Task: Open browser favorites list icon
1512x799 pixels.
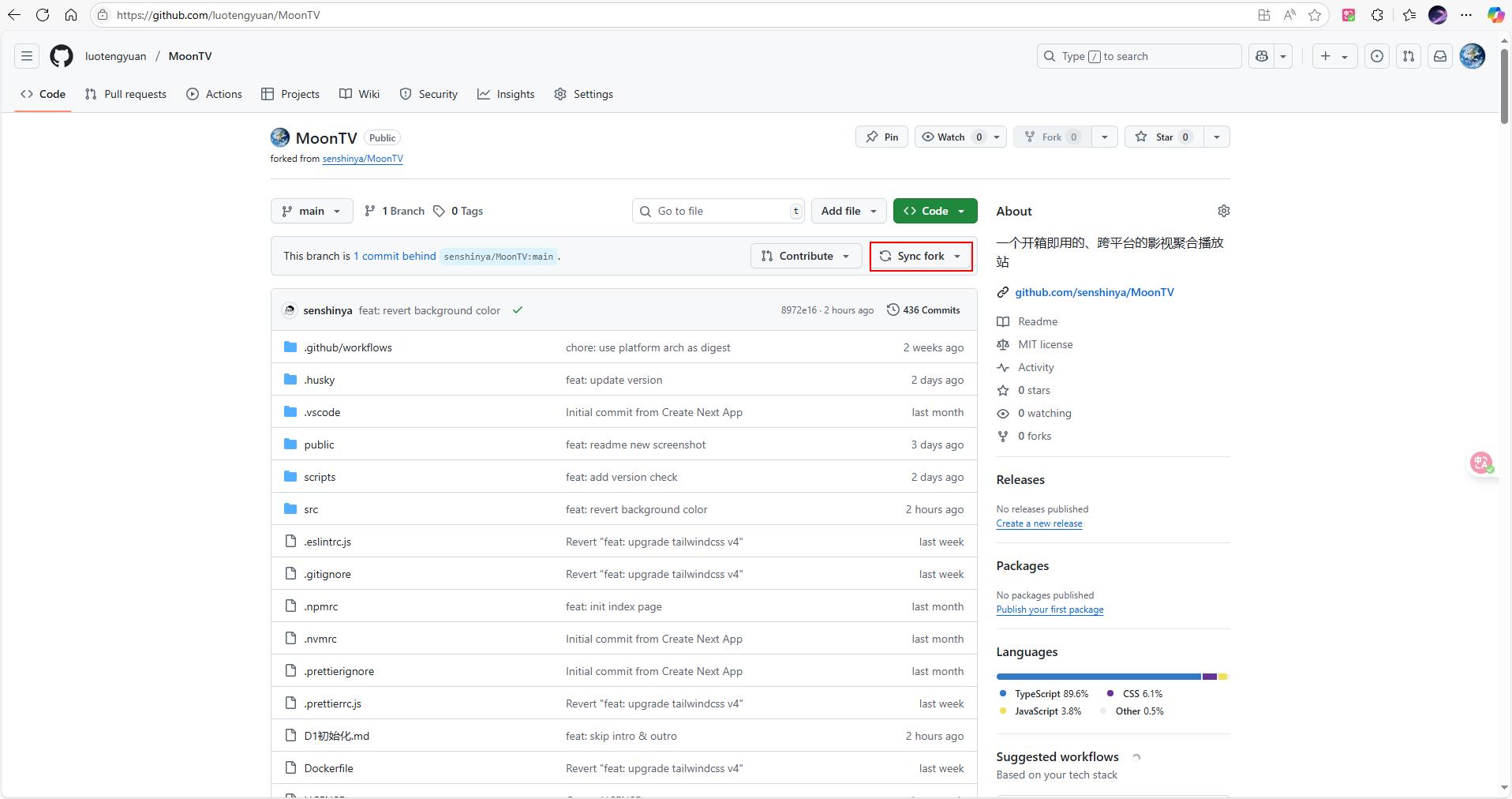Action: [x=1409, y=15]
